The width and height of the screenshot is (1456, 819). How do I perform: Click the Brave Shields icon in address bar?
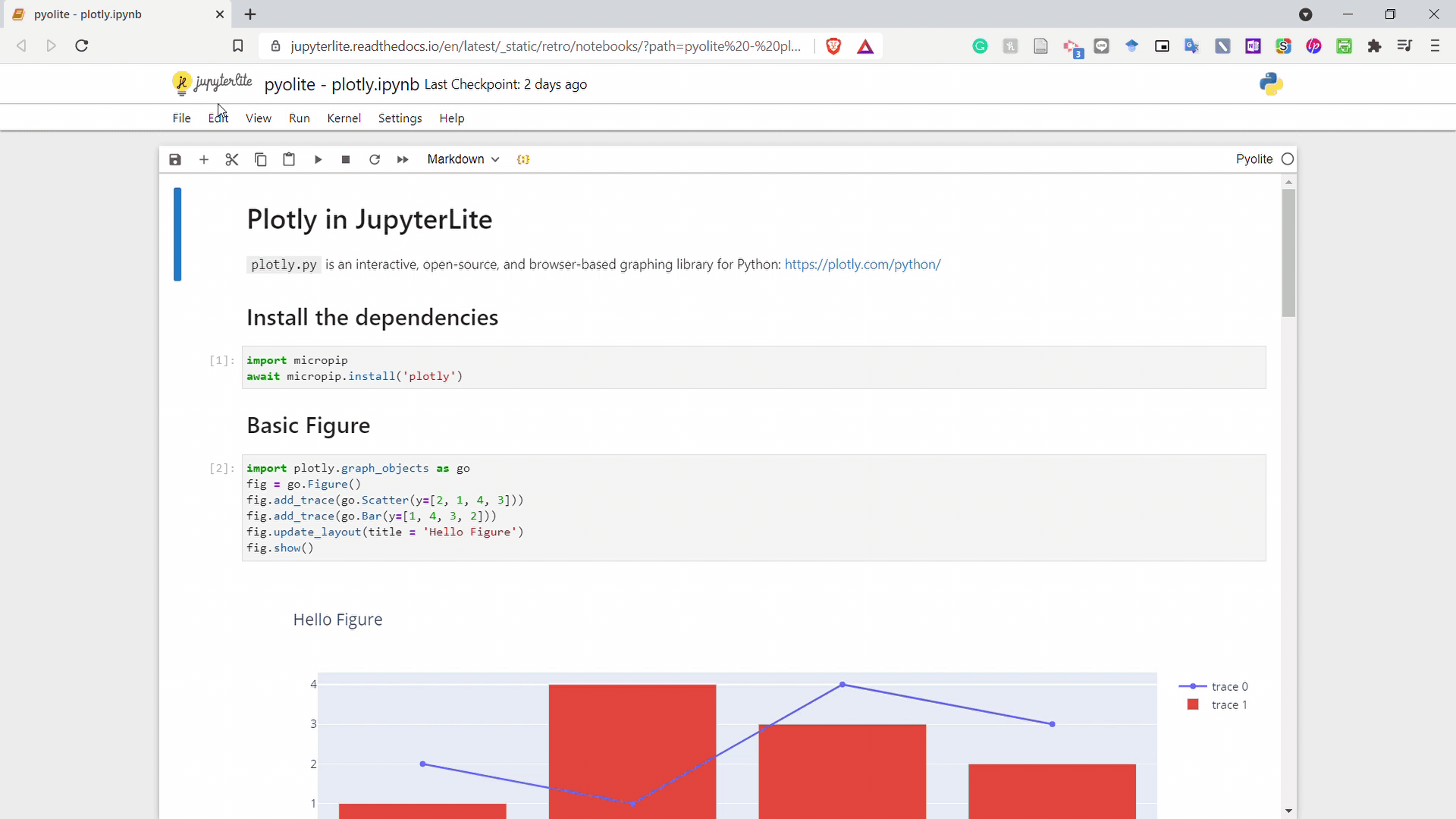[x=833, y=46]
